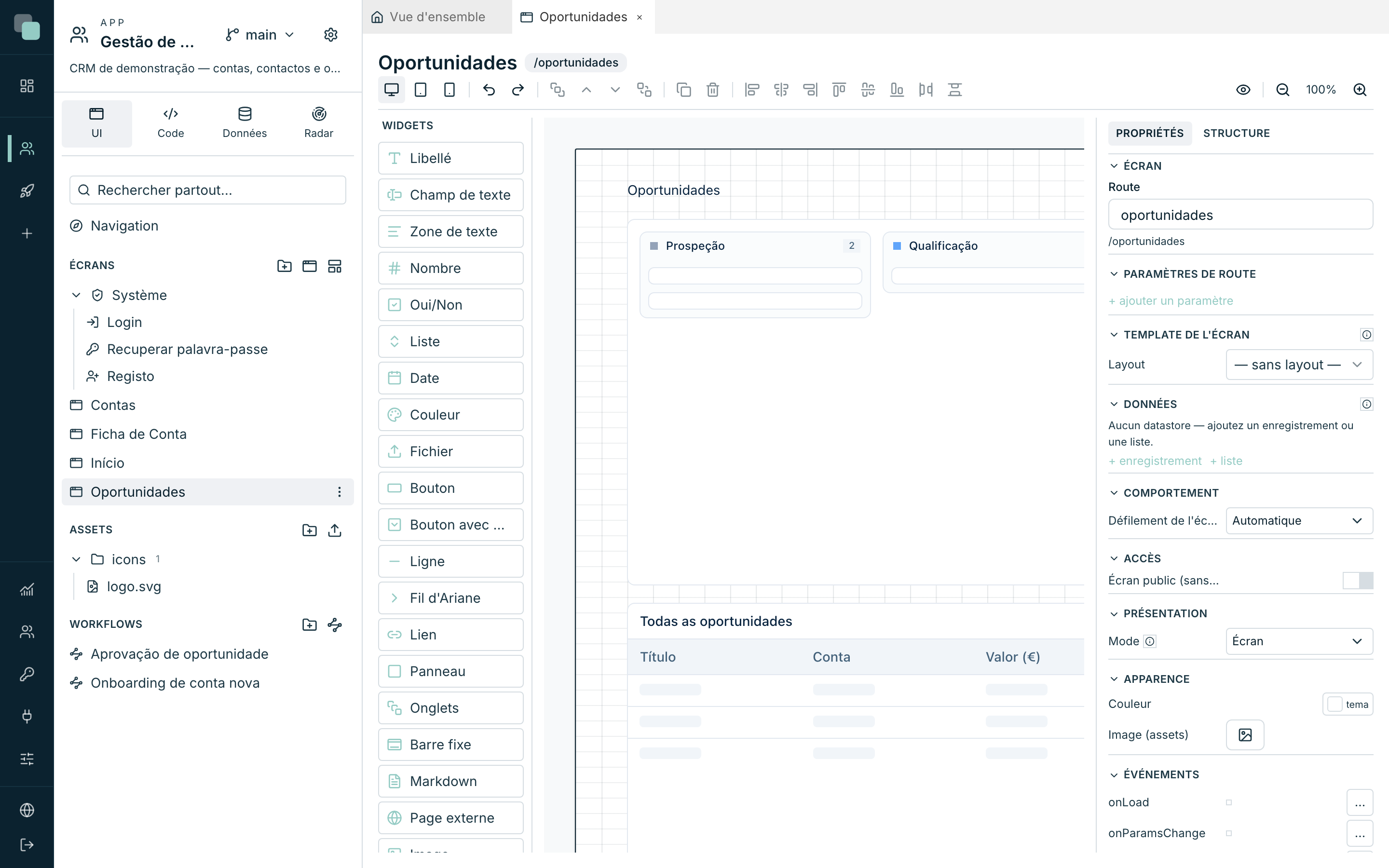Pick the Bouton widget
The image size is (1389, 868).
click(x=450, y=488)
